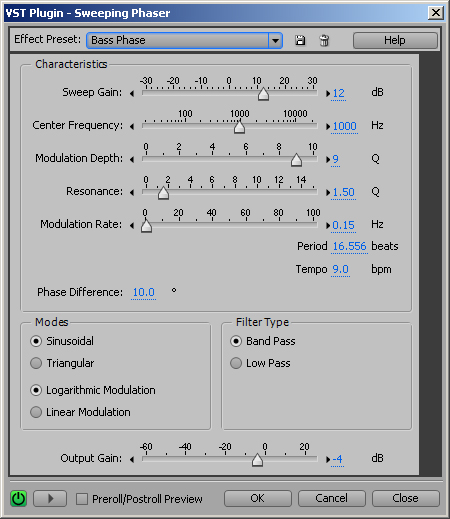Screen dimensions: 450x519
Task: Start preview with the play button
Action: (50, 499)
